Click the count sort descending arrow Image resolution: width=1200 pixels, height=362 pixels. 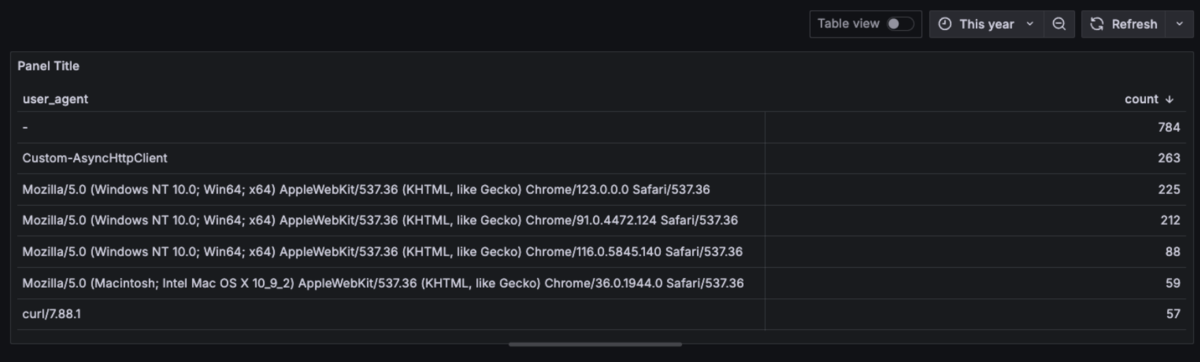1169,99
